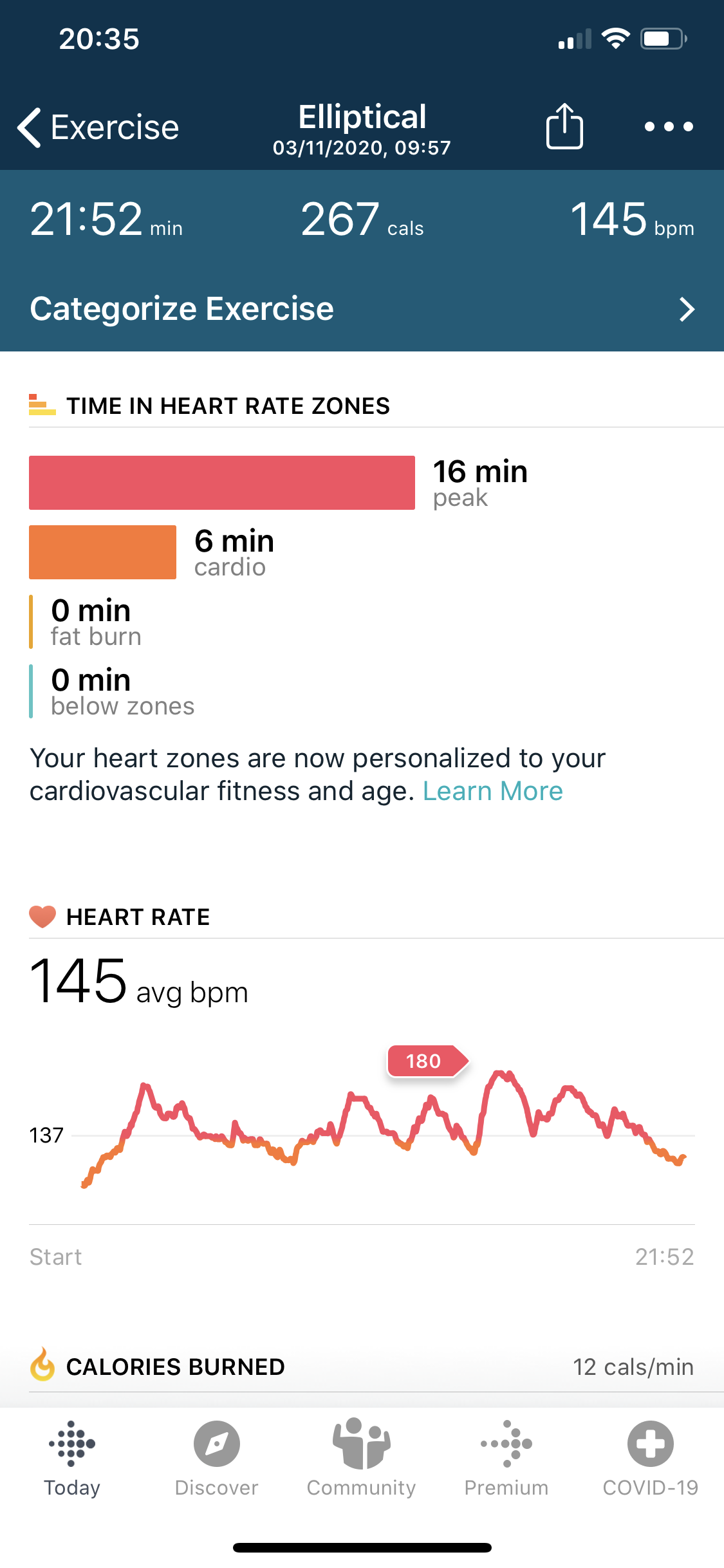This screenshot has width=724, height=1568.
Task: Tap the Categorize Exercise label
Action: [x=182, y=309]
